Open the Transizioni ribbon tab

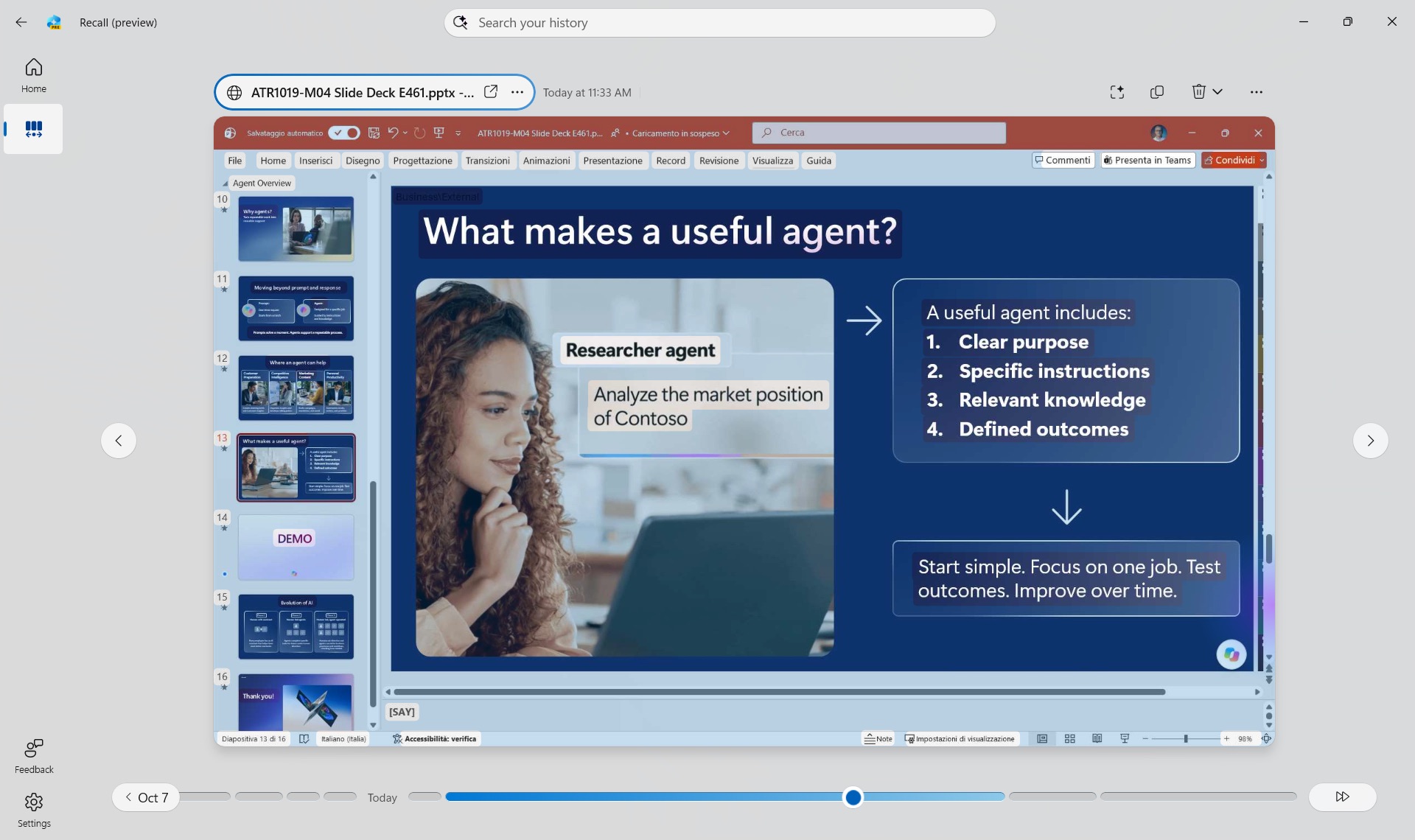pyautogui.click(x=487, y=161)
